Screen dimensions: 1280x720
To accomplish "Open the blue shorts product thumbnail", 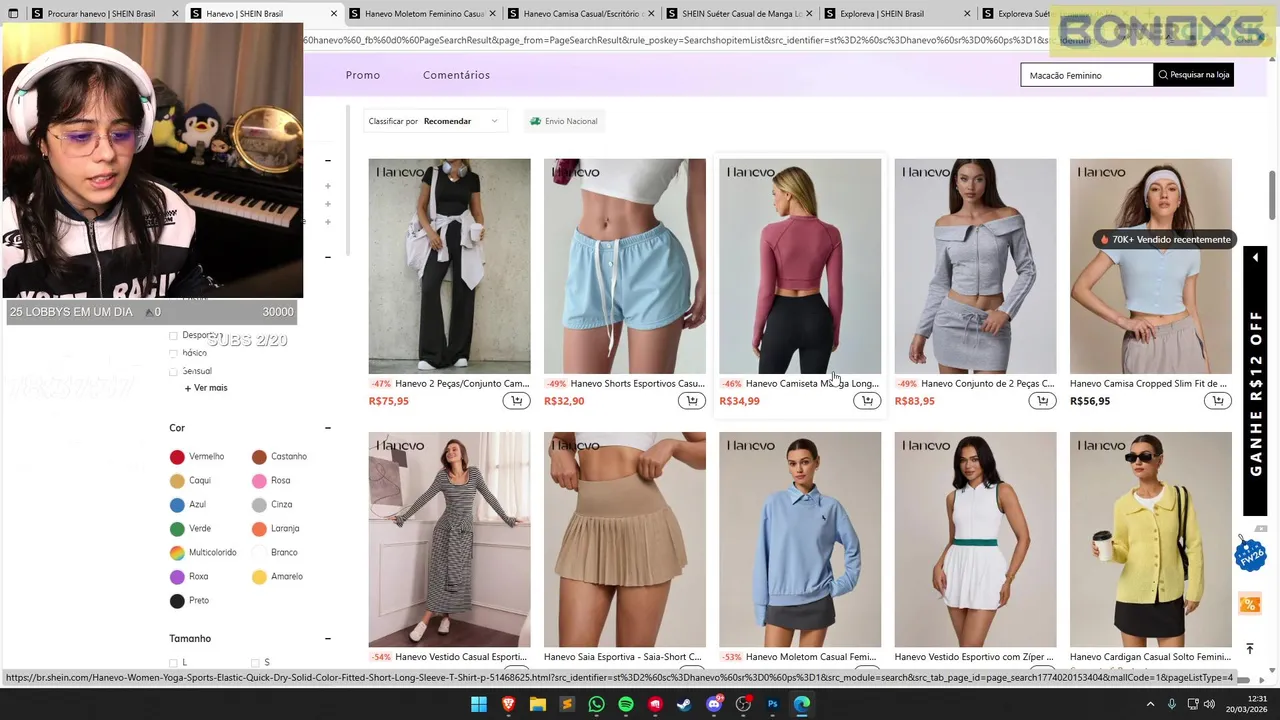I will (624, 266).
